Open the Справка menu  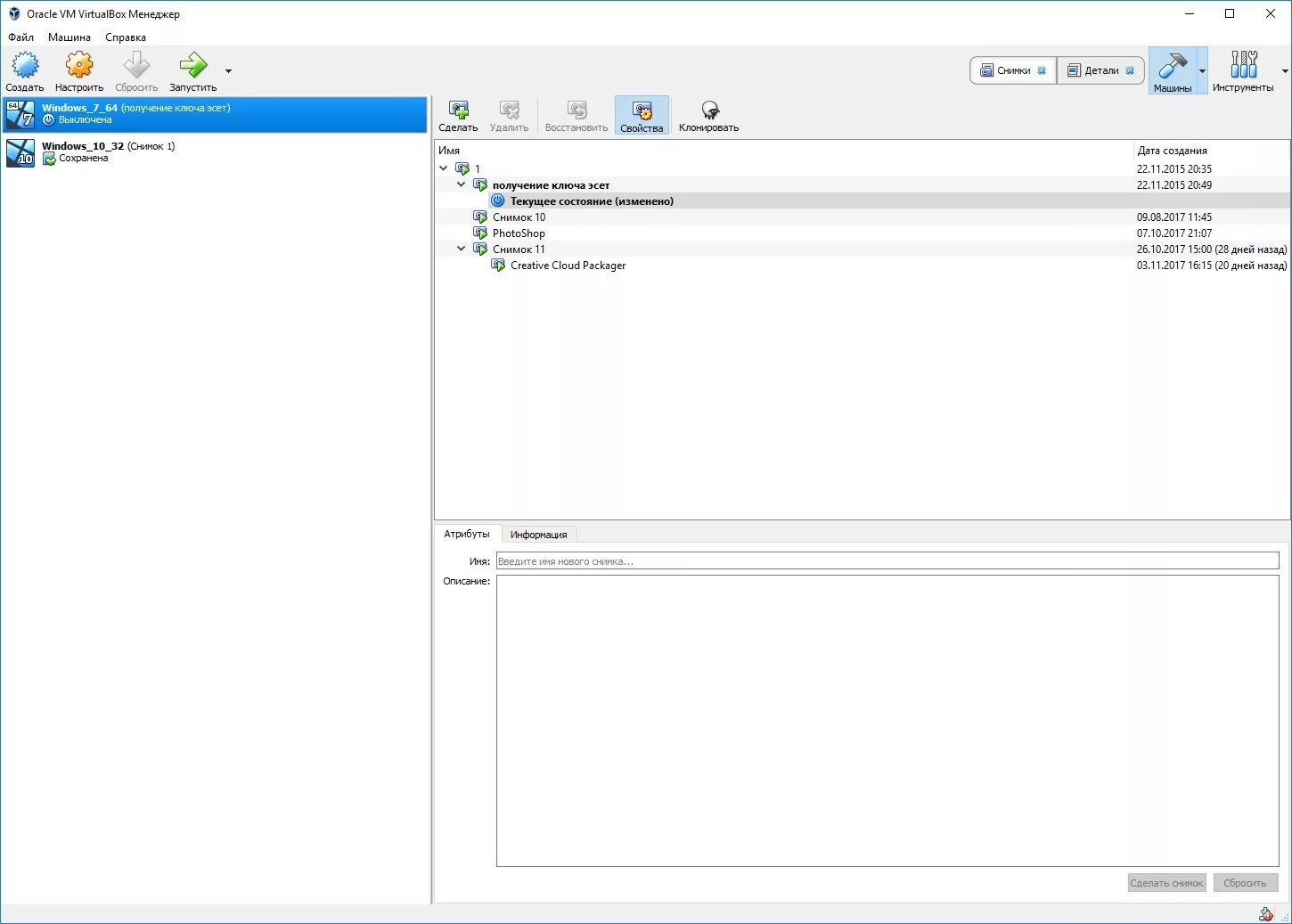126,37
